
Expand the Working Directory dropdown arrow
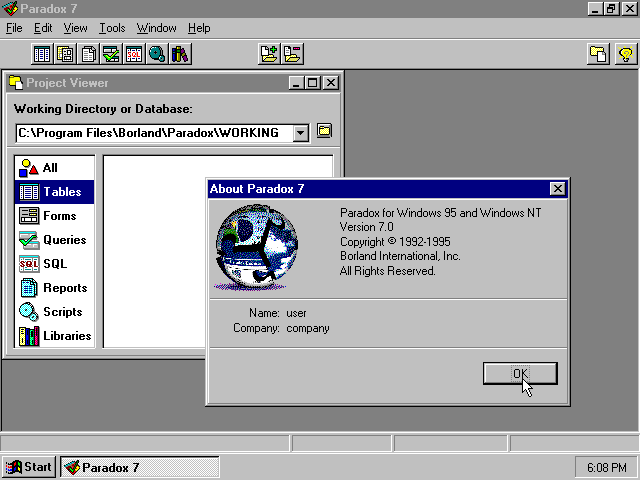pyautogui.click(x=300, y=133)
